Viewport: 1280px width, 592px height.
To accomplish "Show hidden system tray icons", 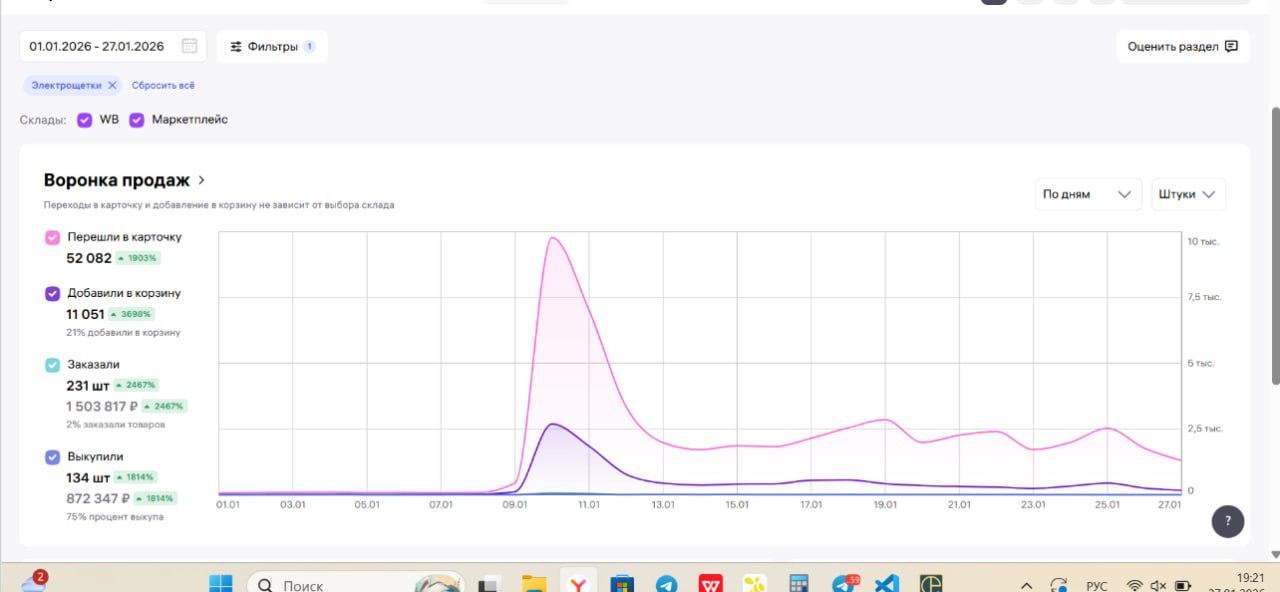I will [1026, 586].
